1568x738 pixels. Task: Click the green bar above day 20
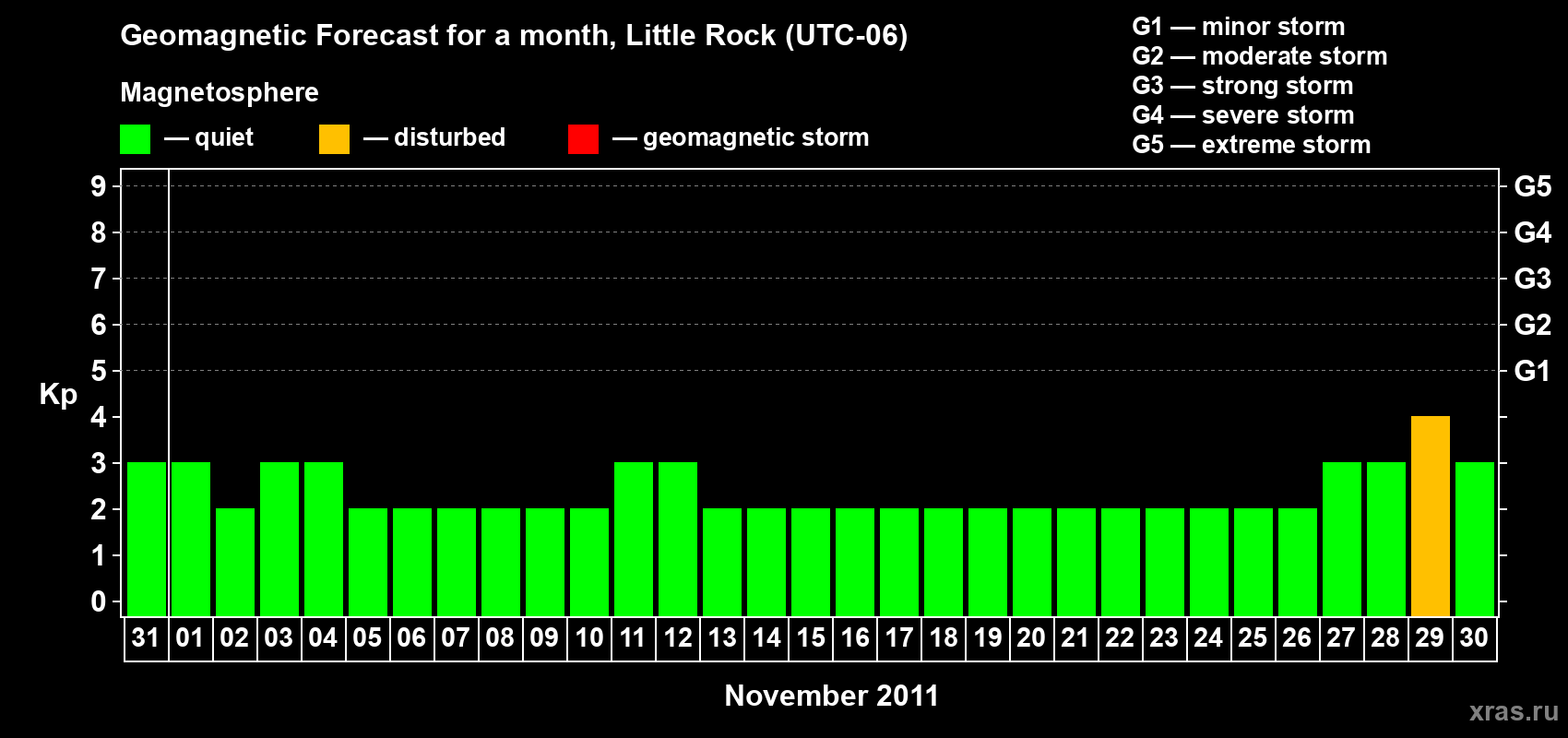(1032, 562)
